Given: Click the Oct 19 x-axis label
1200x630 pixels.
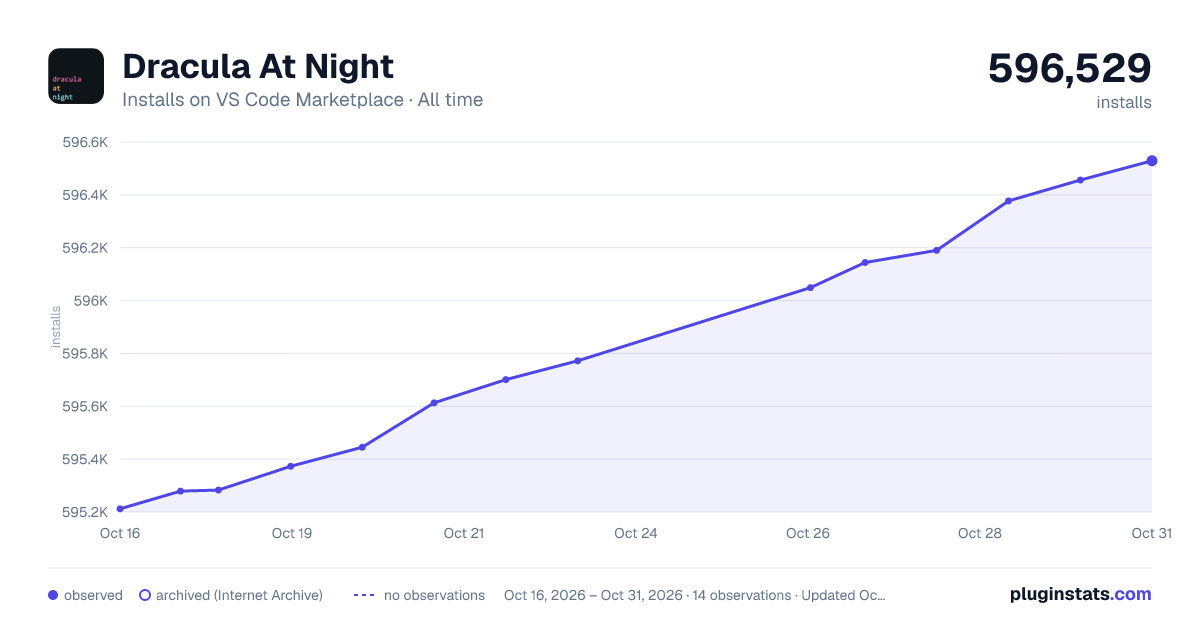Looking at the screenshot, I should pos(292,533).
